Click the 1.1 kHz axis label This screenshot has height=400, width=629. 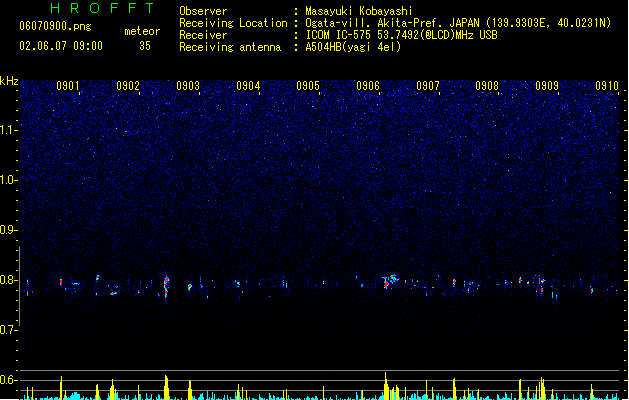[x=8, y=130]
